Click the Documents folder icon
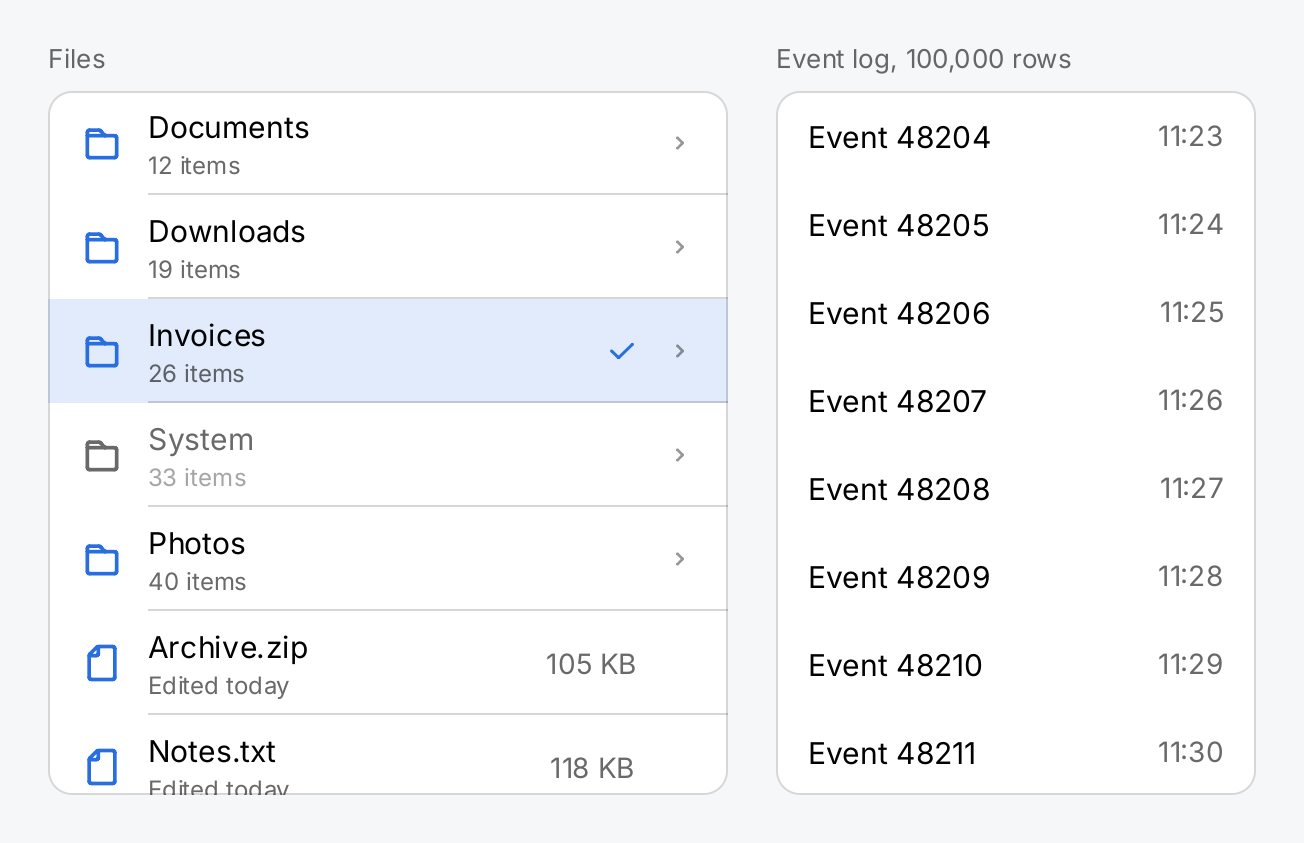 point(102,143)
